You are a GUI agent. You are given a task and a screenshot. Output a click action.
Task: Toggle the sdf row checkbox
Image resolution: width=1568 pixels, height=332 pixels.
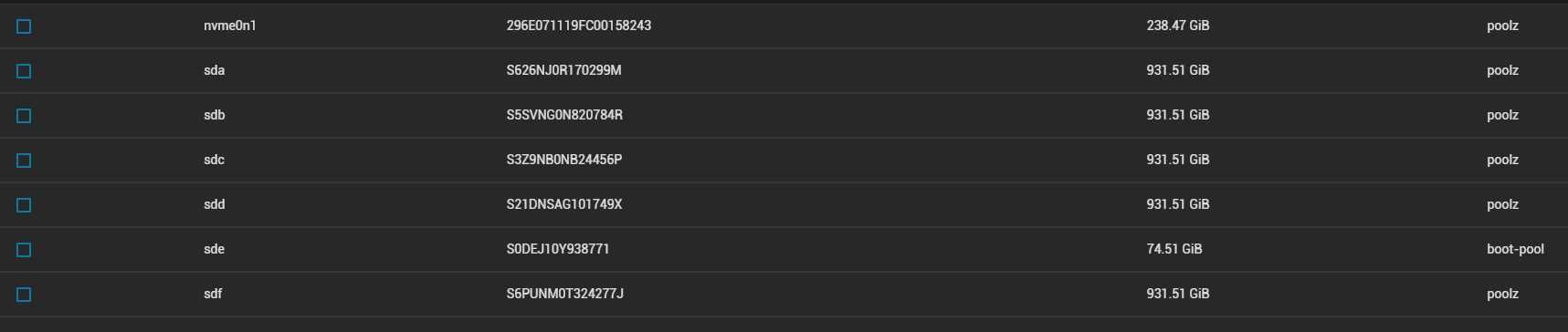24,295
